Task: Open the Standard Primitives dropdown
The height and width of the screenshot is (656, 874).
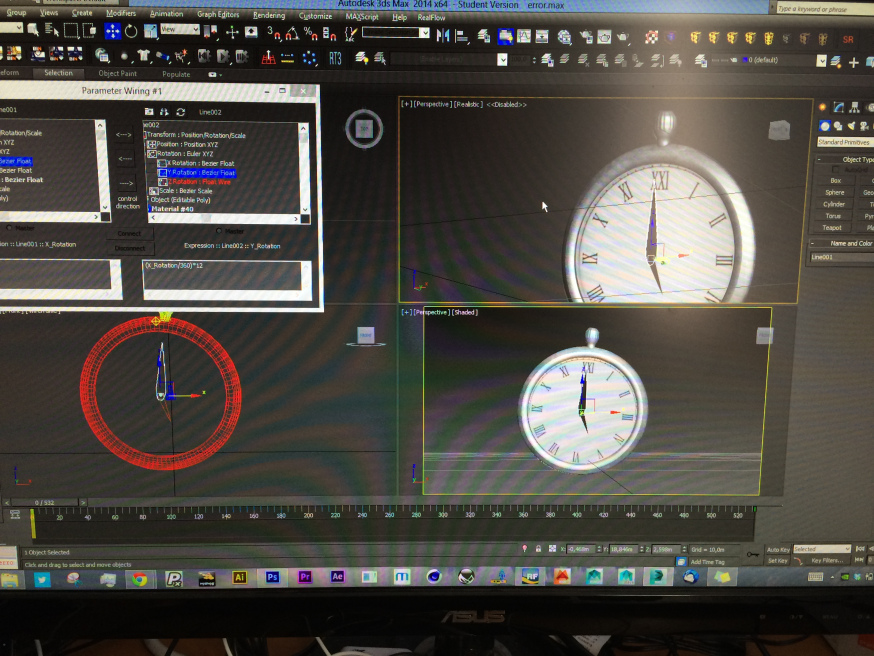Action: [x=842, y=142]
